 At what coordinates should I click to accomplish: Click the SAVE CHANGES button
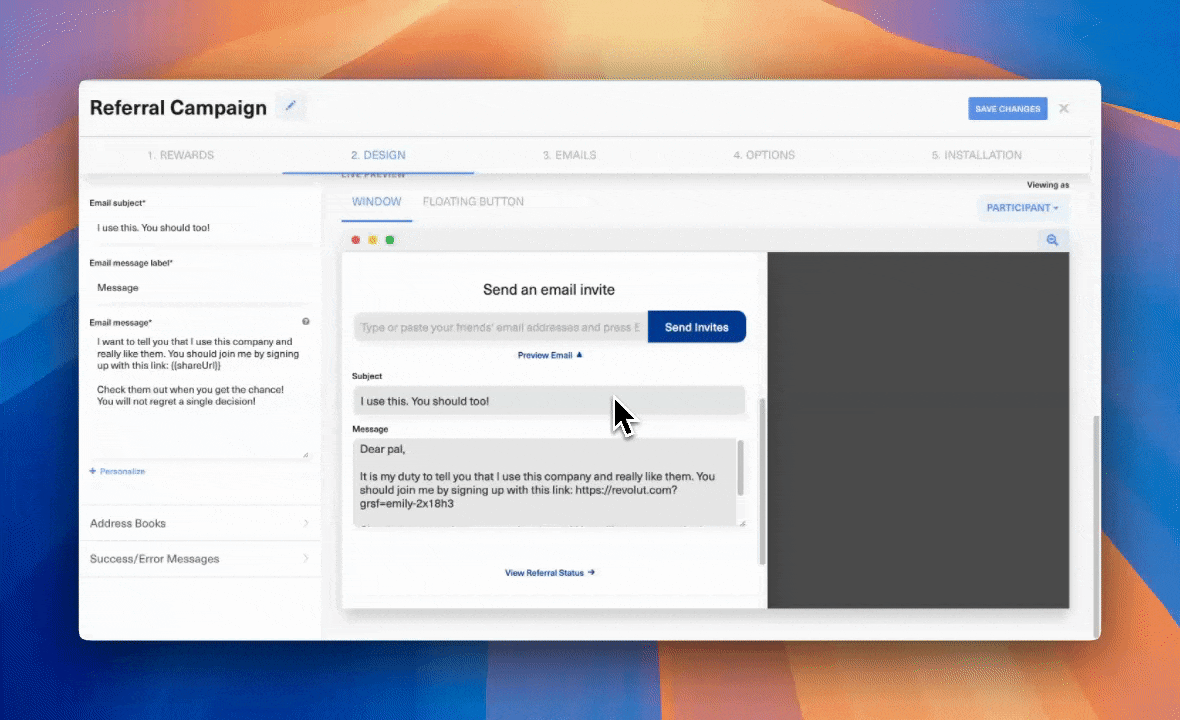[x=1007, y=108]
